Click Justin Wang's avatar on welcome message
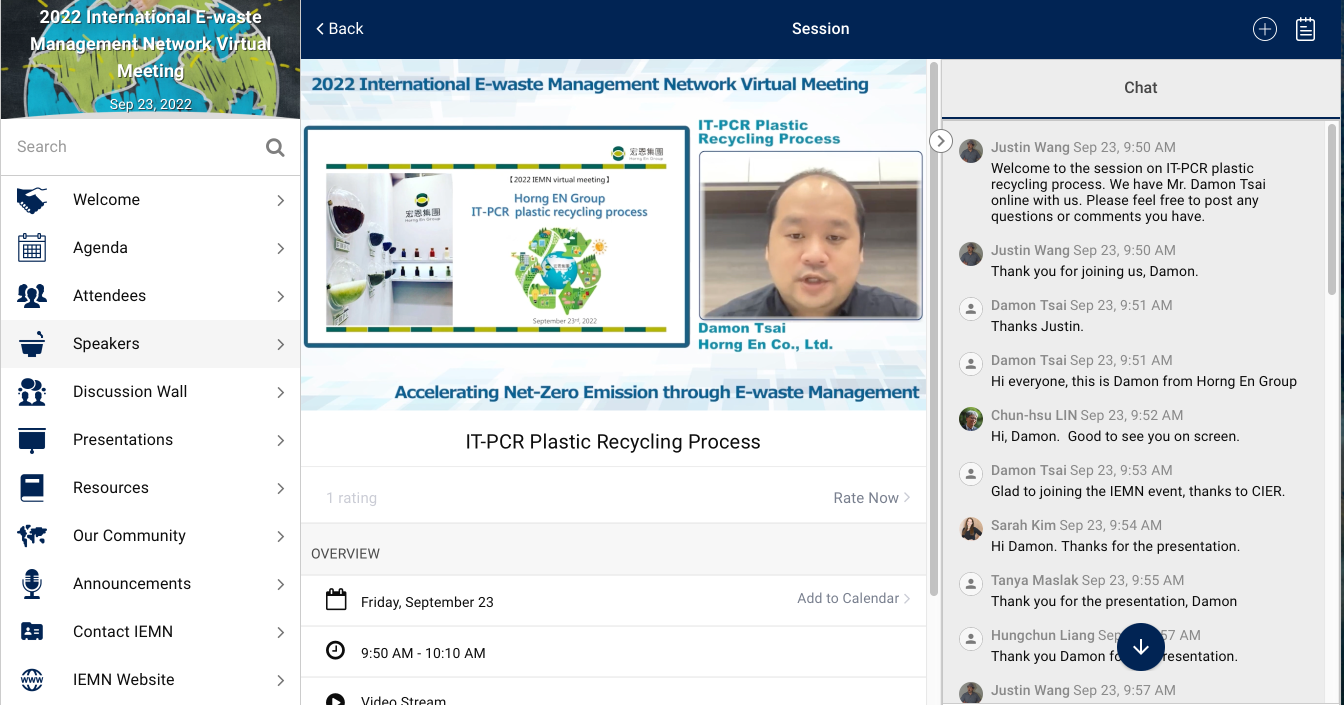The height and width of the screenshot is (705, 1344). [970, 151]
